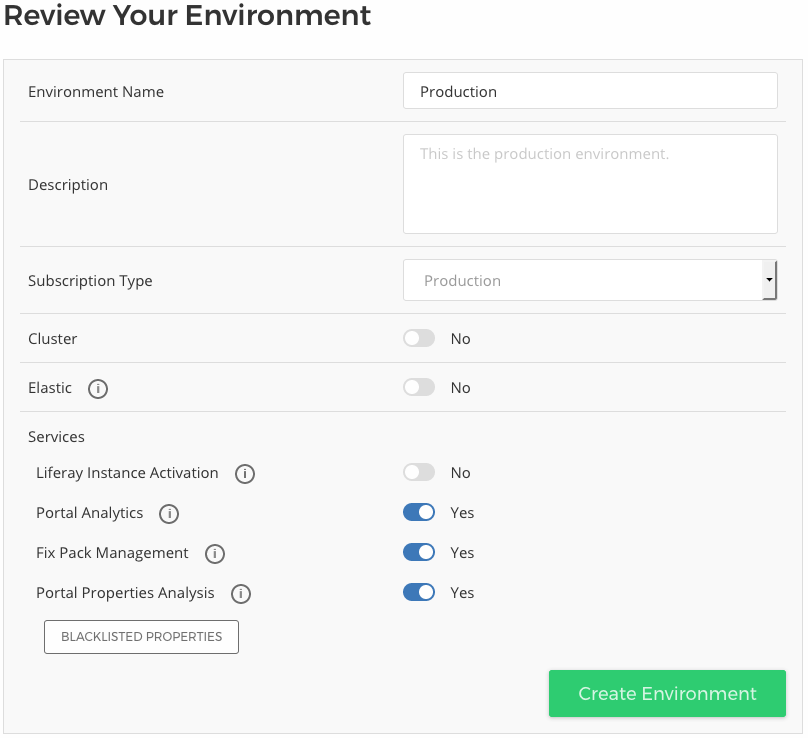Open the Blacklisted Properties button
The width and height of the screenshot is (808, 738).
point(141,637)
